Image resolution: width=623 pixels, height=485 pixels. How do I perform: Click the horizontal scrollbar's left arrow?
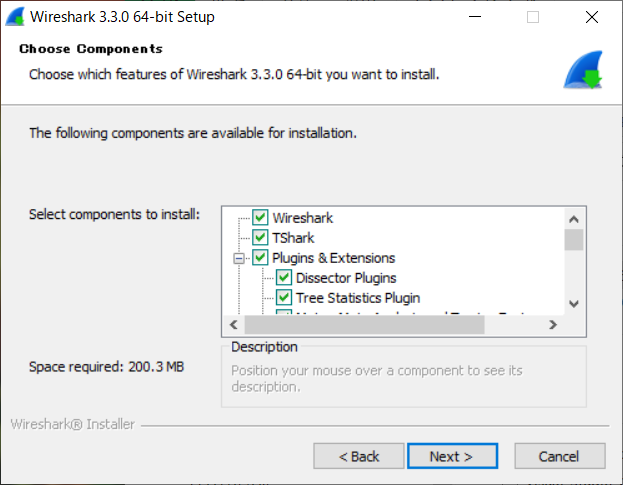click(x=233, y=325)
